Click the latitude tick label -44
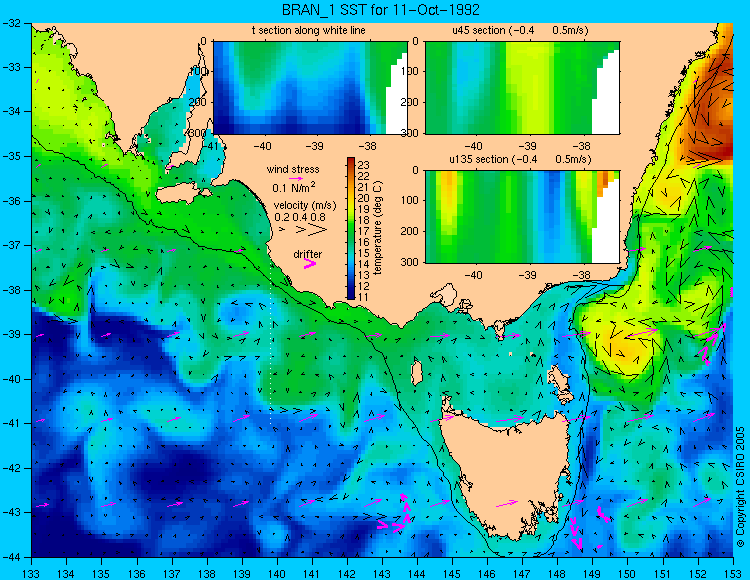750x580 pixels. pyautogui.click(x=12, y=557)
